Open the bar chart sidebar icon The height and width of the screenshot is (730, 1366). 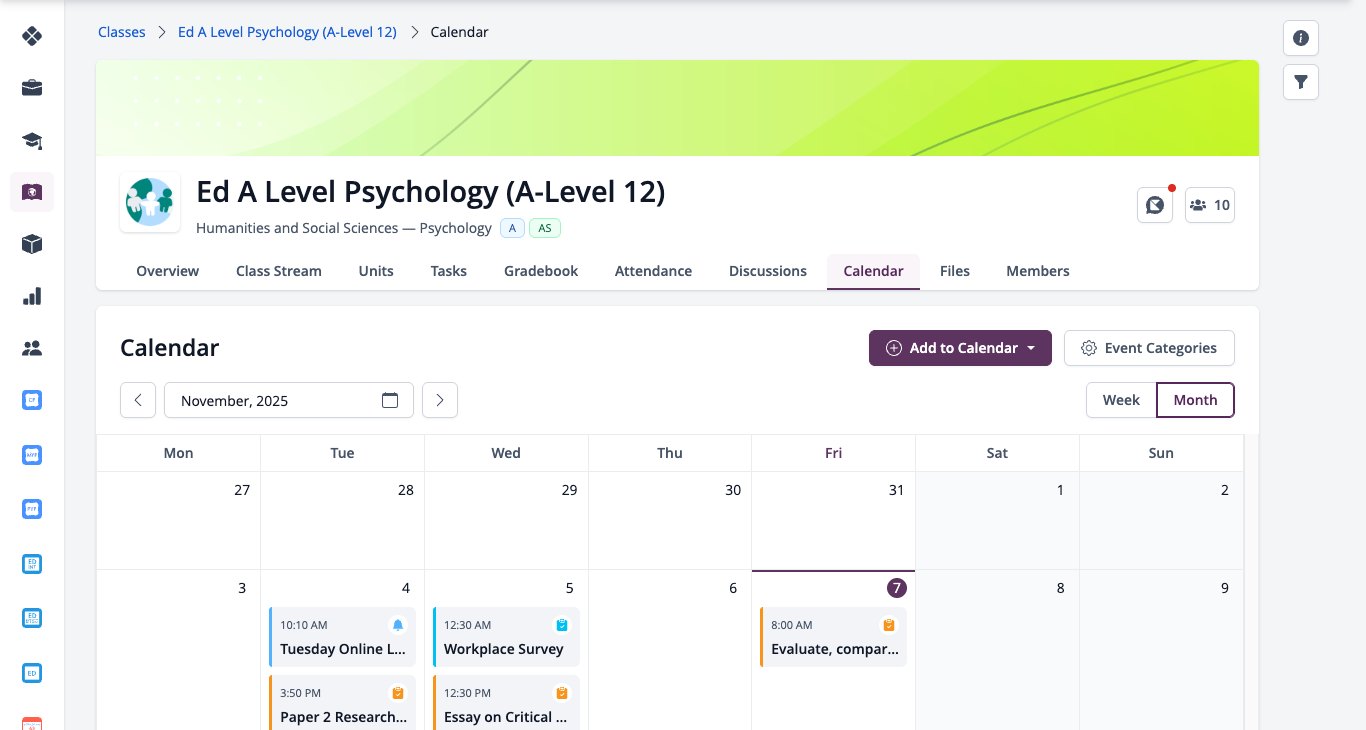coord(32,296)
